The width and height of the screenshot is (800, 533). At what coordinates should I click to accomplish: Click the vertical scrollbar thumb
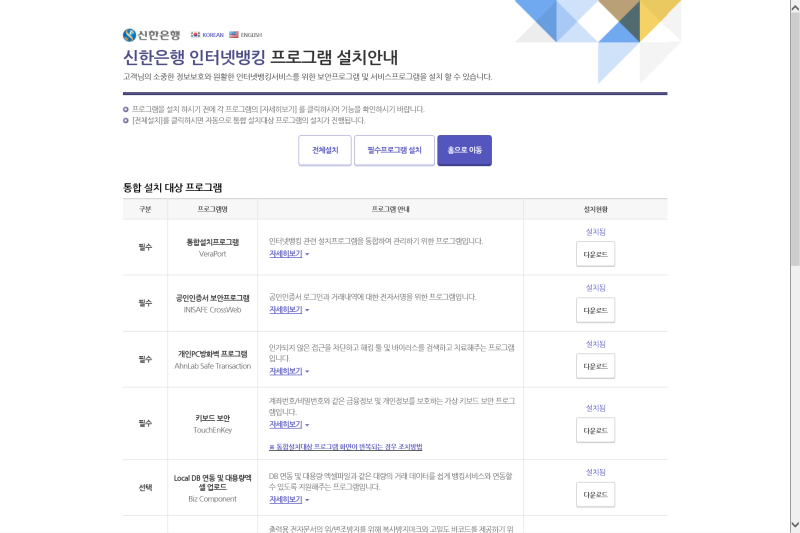point(795,139)
